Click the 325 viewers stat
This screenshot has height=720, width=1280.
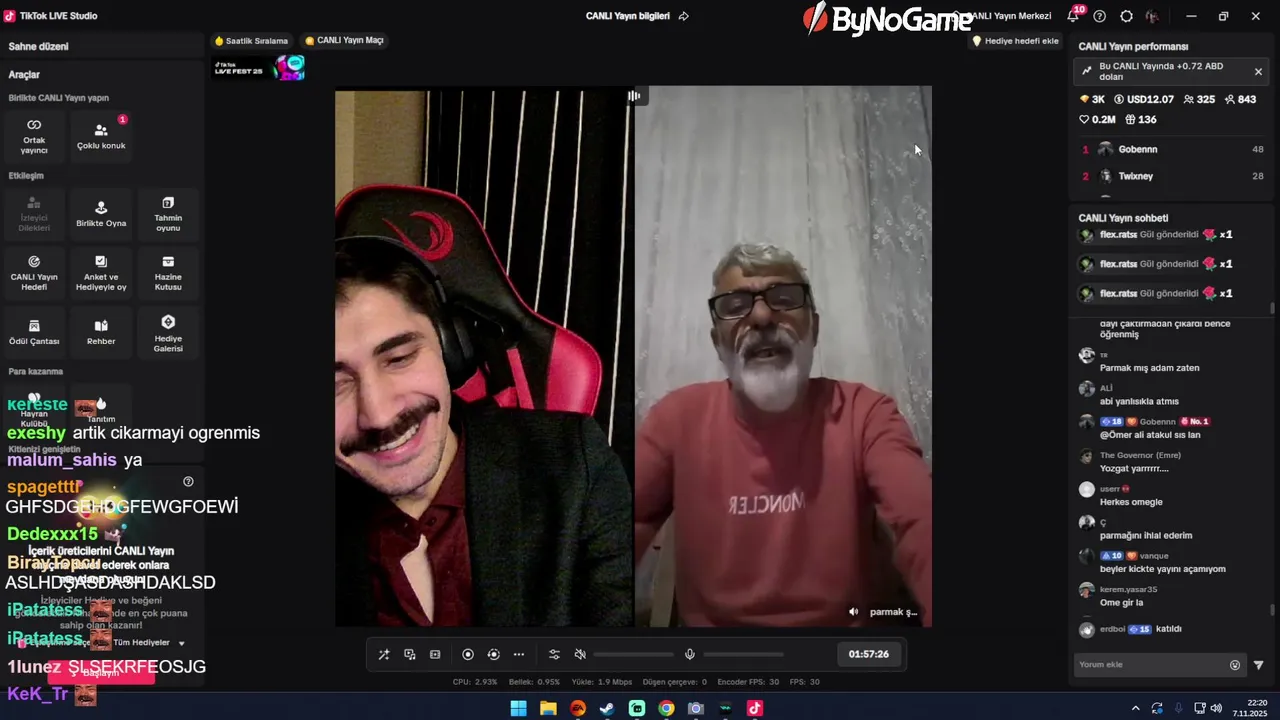(x=1199, y=99)
